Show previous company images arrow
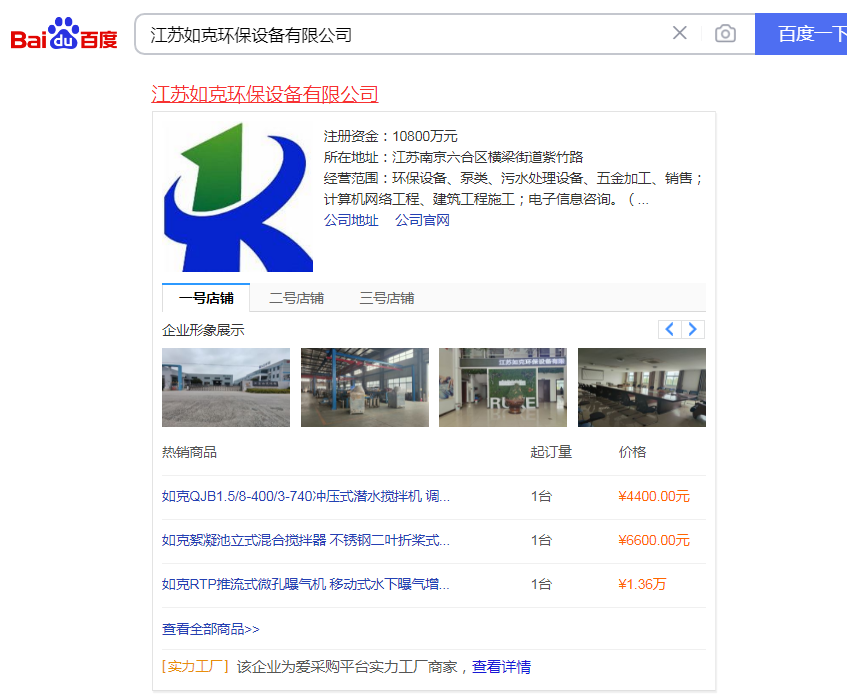The image size is (847, 699). 670,329
